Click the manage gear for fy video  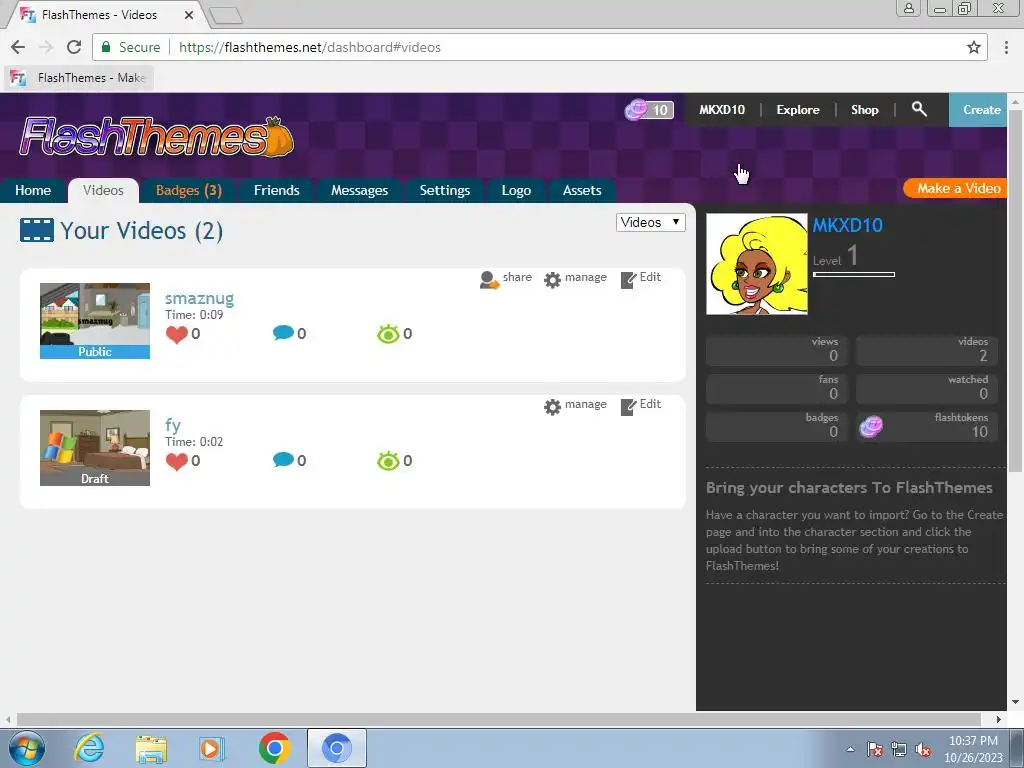(x=552, y=407)
